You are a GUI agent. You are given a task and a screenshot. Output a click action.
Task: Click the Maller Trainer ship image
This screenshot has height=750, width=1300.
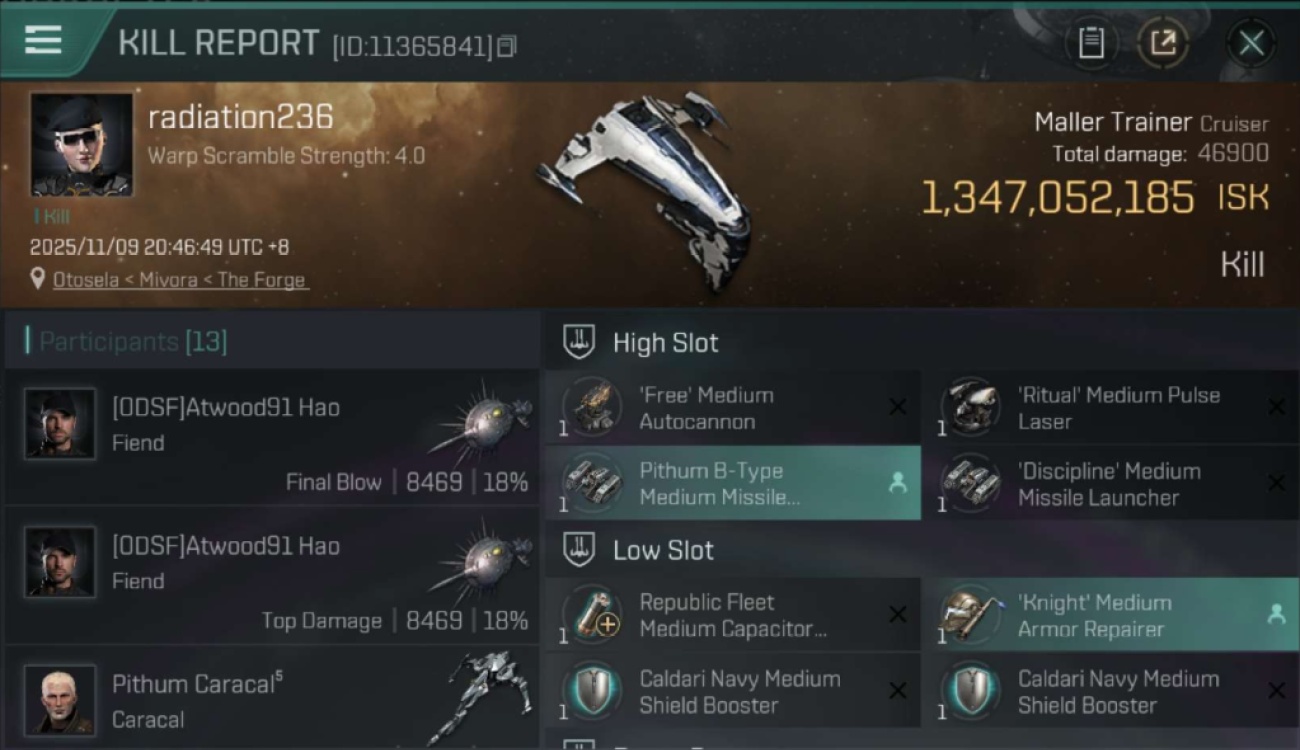pyautogui.click(x=650, y=185)
